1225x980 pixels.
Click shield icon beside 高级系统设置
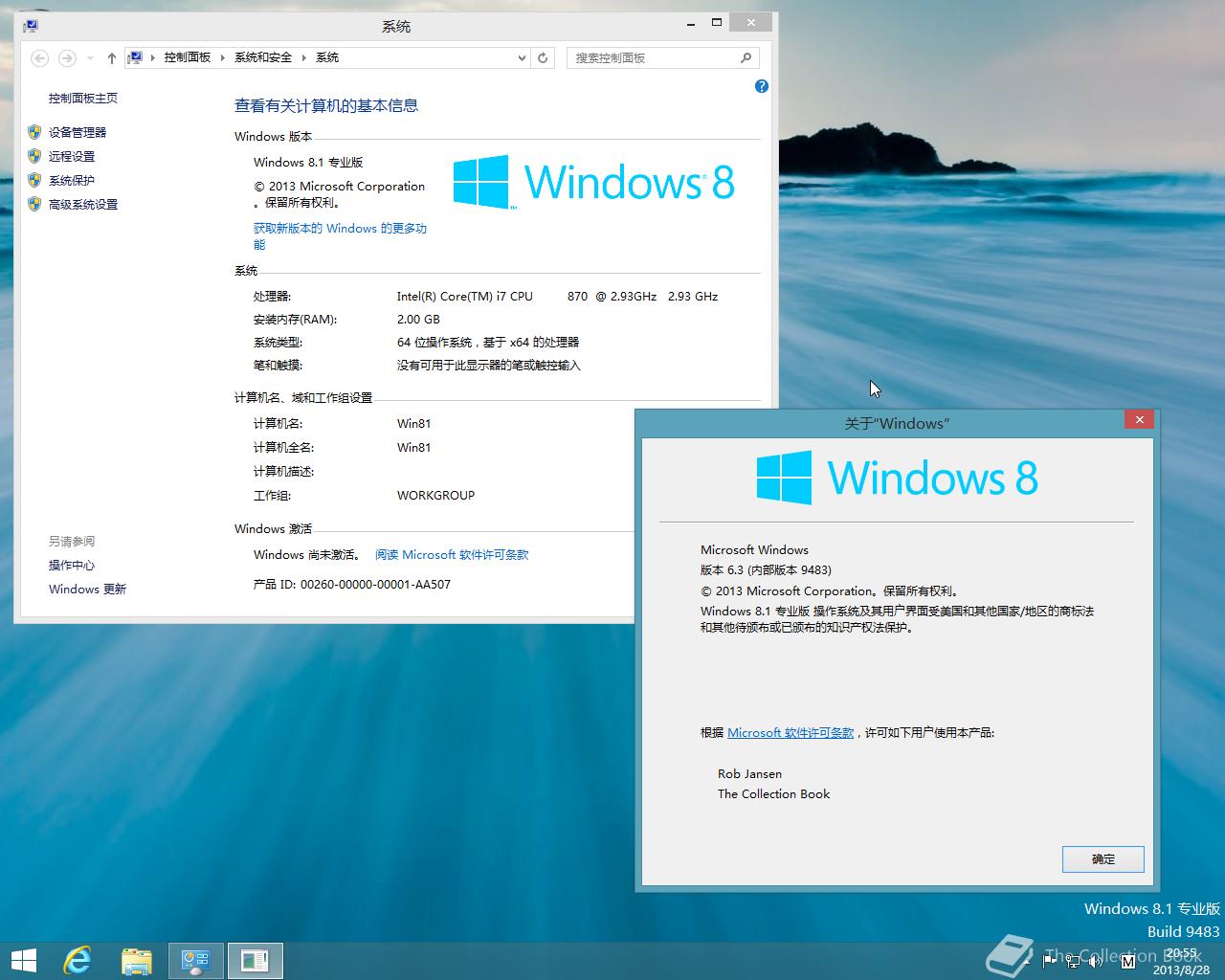[x=34, y=204]
